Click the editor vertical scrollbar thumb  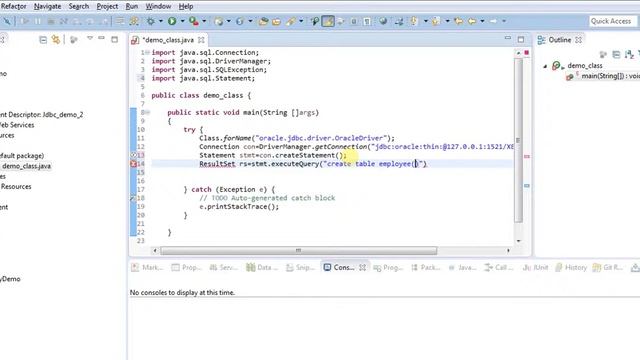(518, 140)
